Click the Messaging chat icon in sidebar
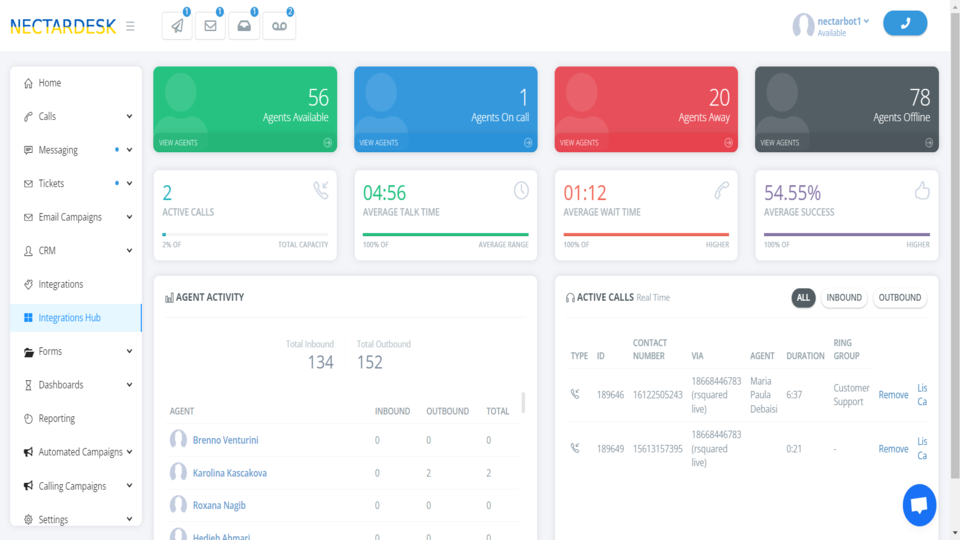The width and height of the screenshot is (960, 540). point(28,150)
